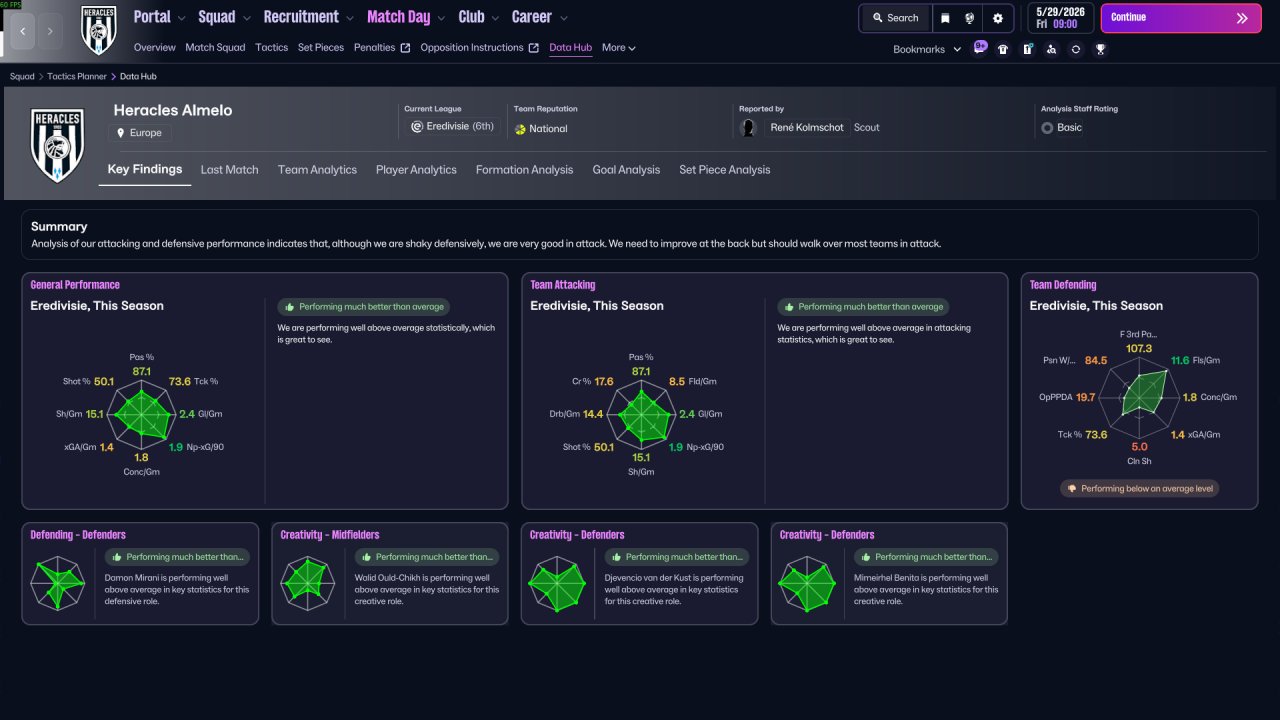Switch to the Goal Analysis tab
This screenshot has height=720, width=1280.
[x=626, y=170]
